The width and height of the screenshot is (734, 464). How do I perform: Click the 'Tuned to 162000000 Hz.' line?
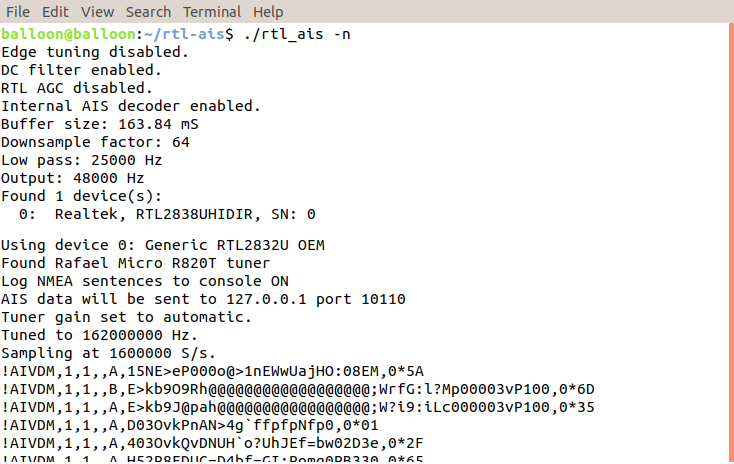point(99,335)
